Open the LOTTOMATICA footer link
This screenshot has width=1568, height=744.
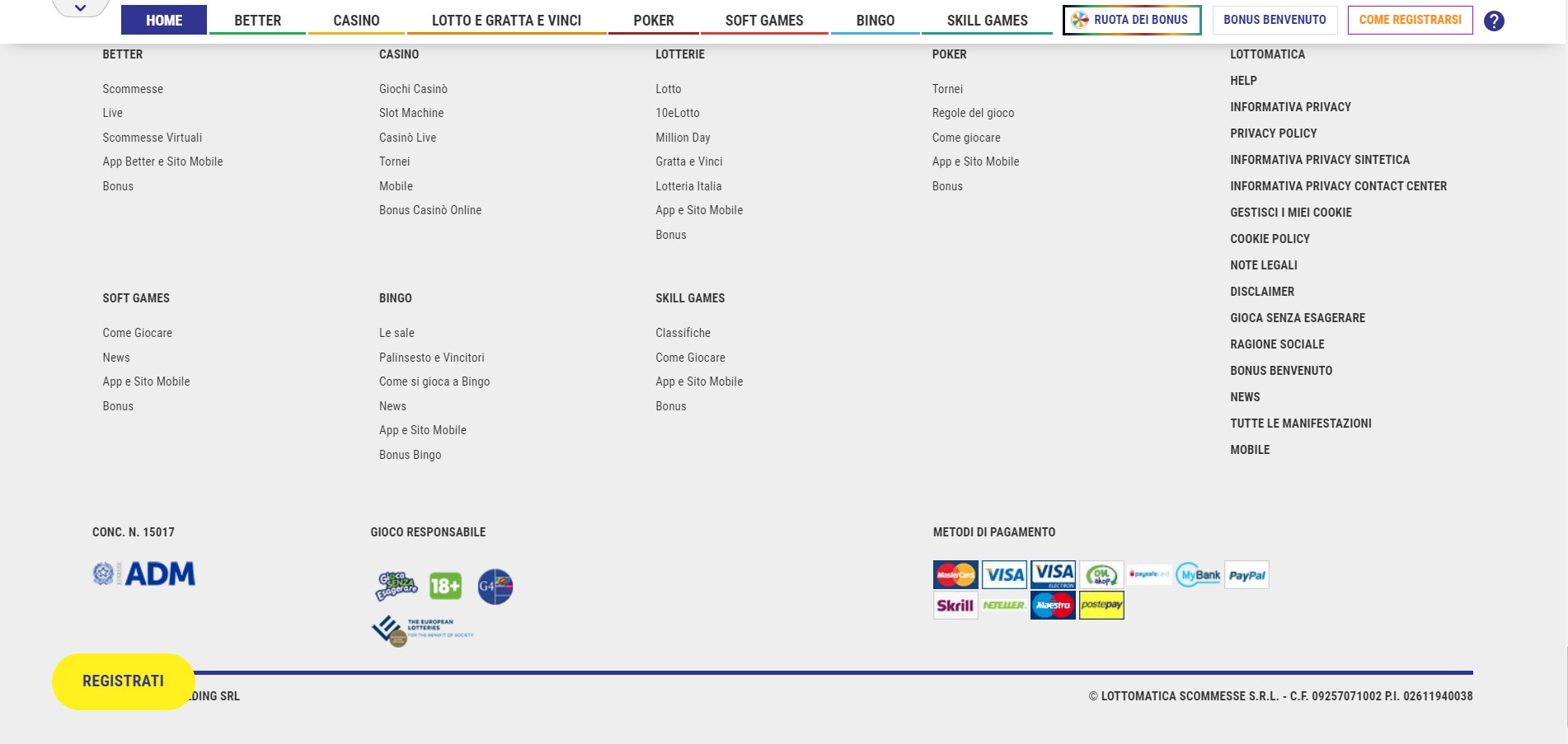click(1267, 54)
